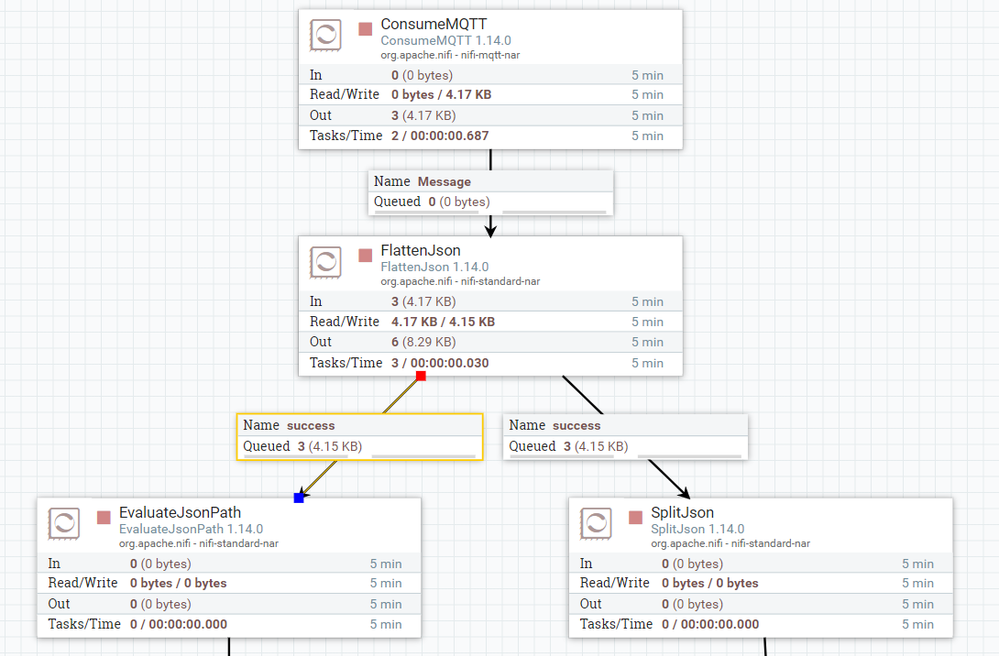Click EvaluateJsonPath Read/Write 0 bytes / 0 bytes

pyautogui.click(x=178, y=583)
